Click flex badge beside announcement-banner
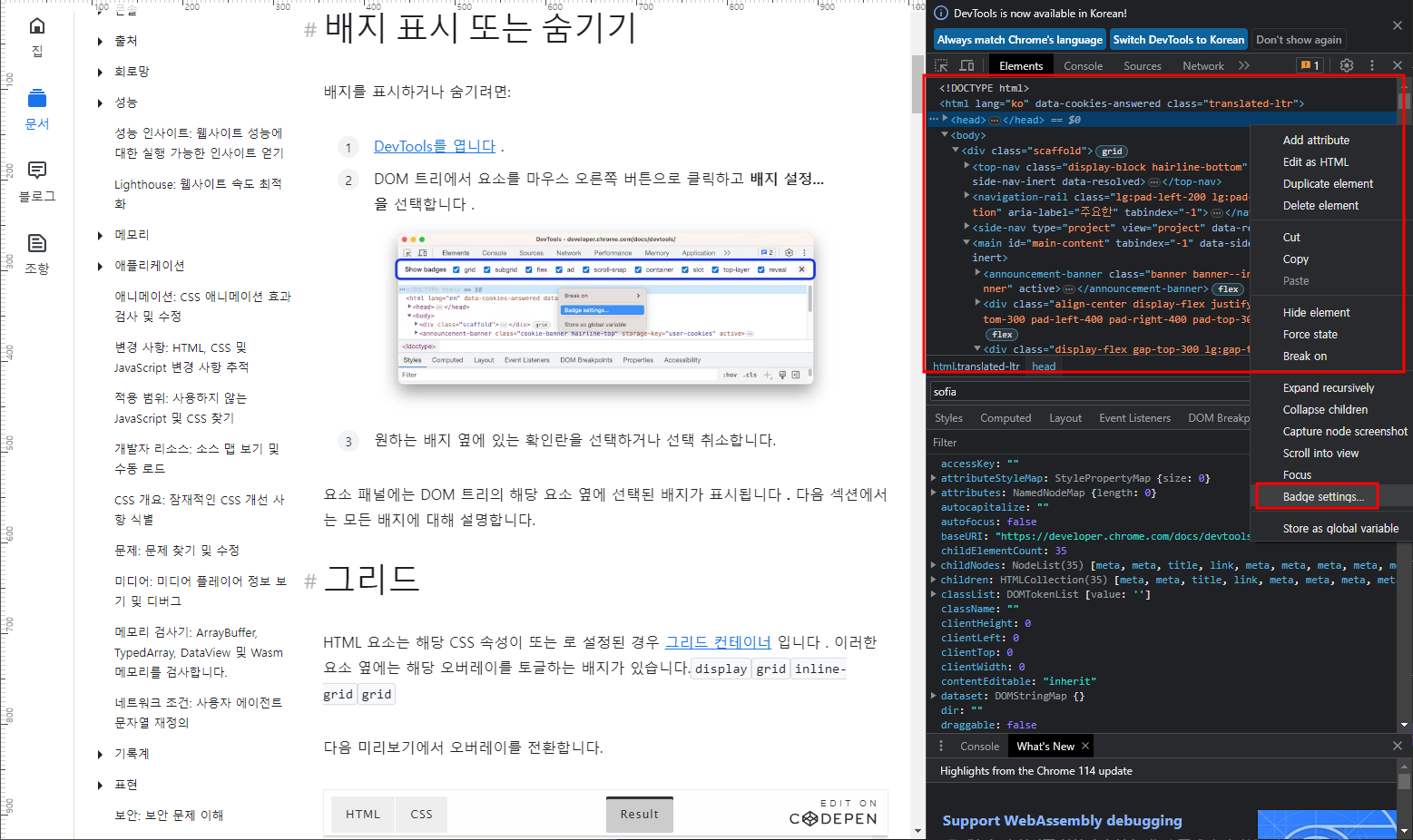The image size is (1413, 840). pyautogui.click(x=1228, y=289)
